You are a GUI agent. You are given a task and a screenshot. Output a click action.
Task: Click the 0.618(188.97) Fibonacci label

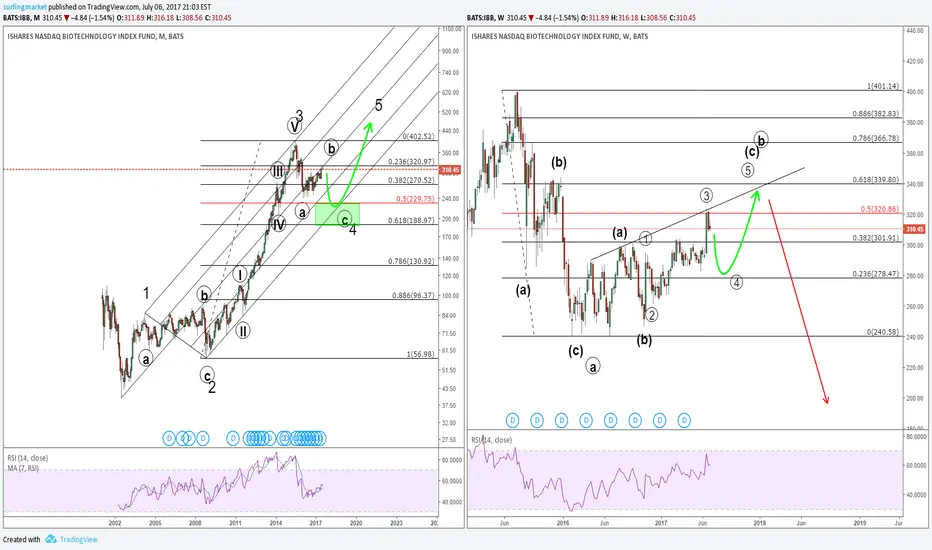coord(411,221)
